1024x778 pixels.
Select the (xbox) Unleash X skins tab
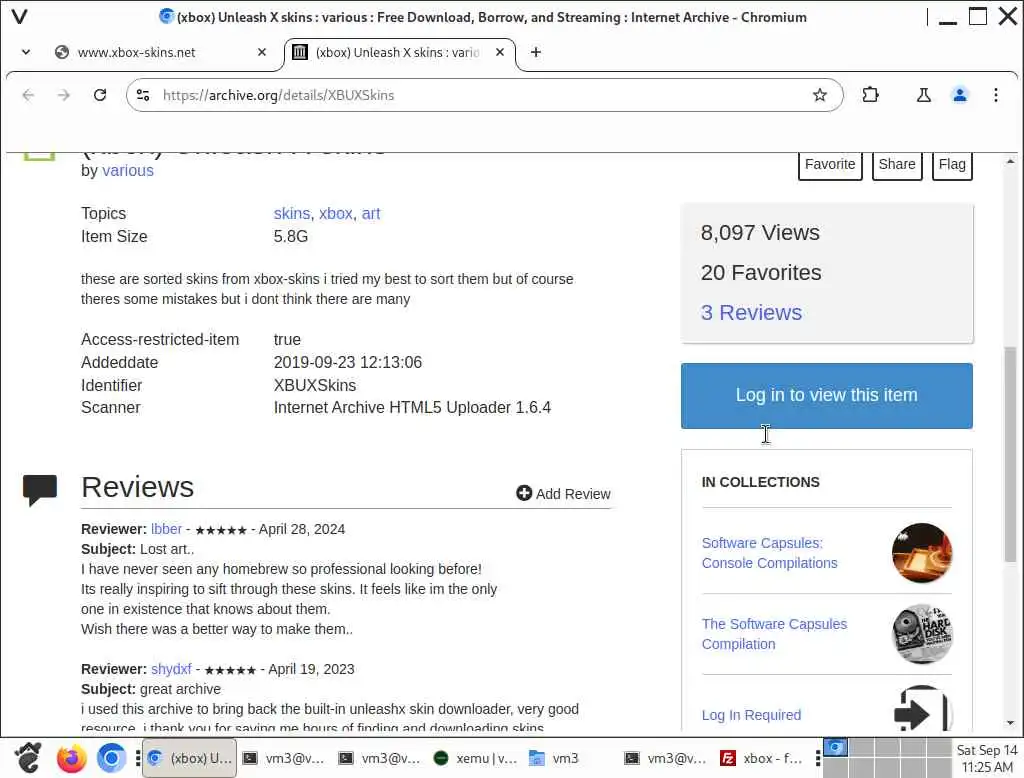(x=400, y=52)
